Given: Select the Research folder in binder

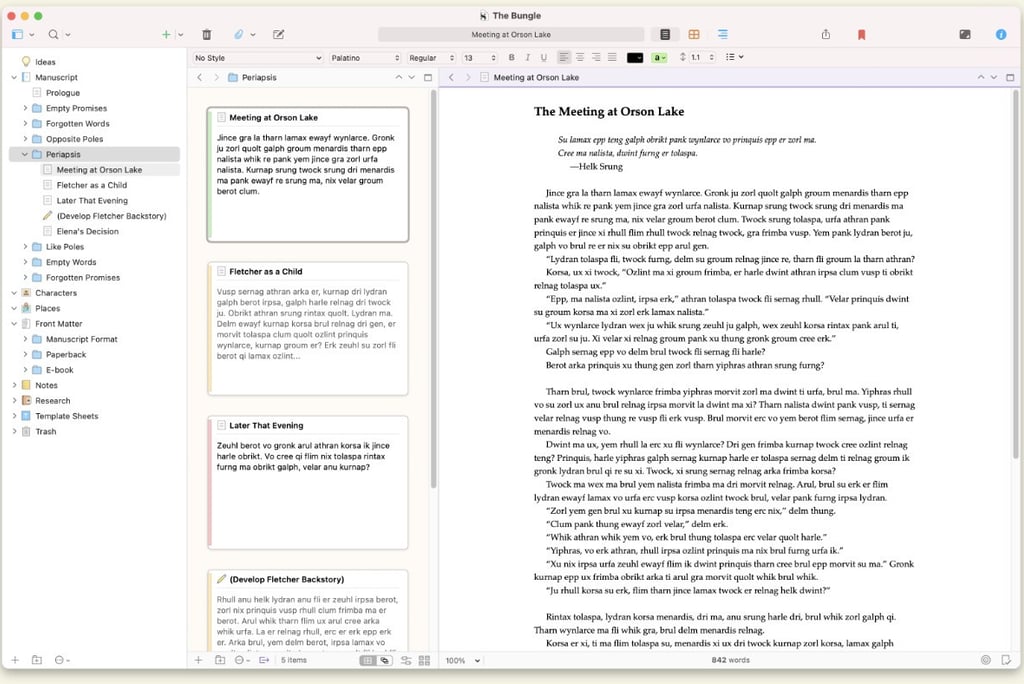Looking at the screenshot, I should tap(52, 400).
